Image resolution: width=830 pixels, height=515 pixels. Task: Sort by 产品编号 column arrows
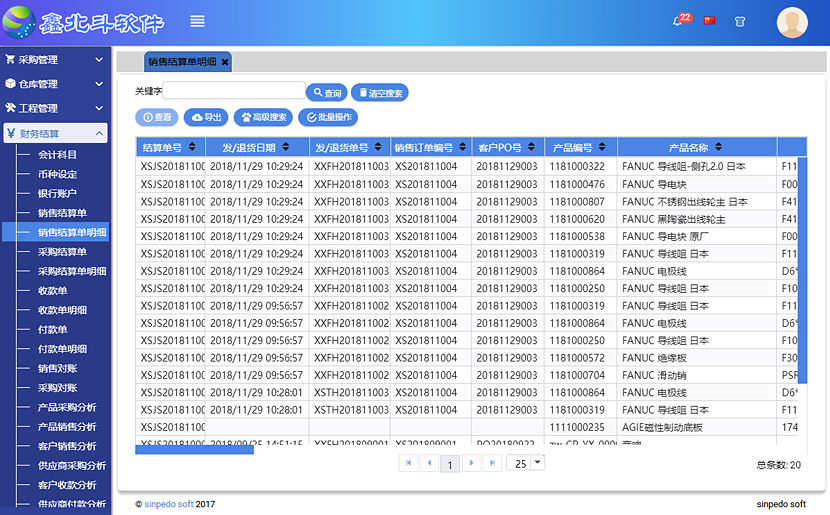[603, 147]
